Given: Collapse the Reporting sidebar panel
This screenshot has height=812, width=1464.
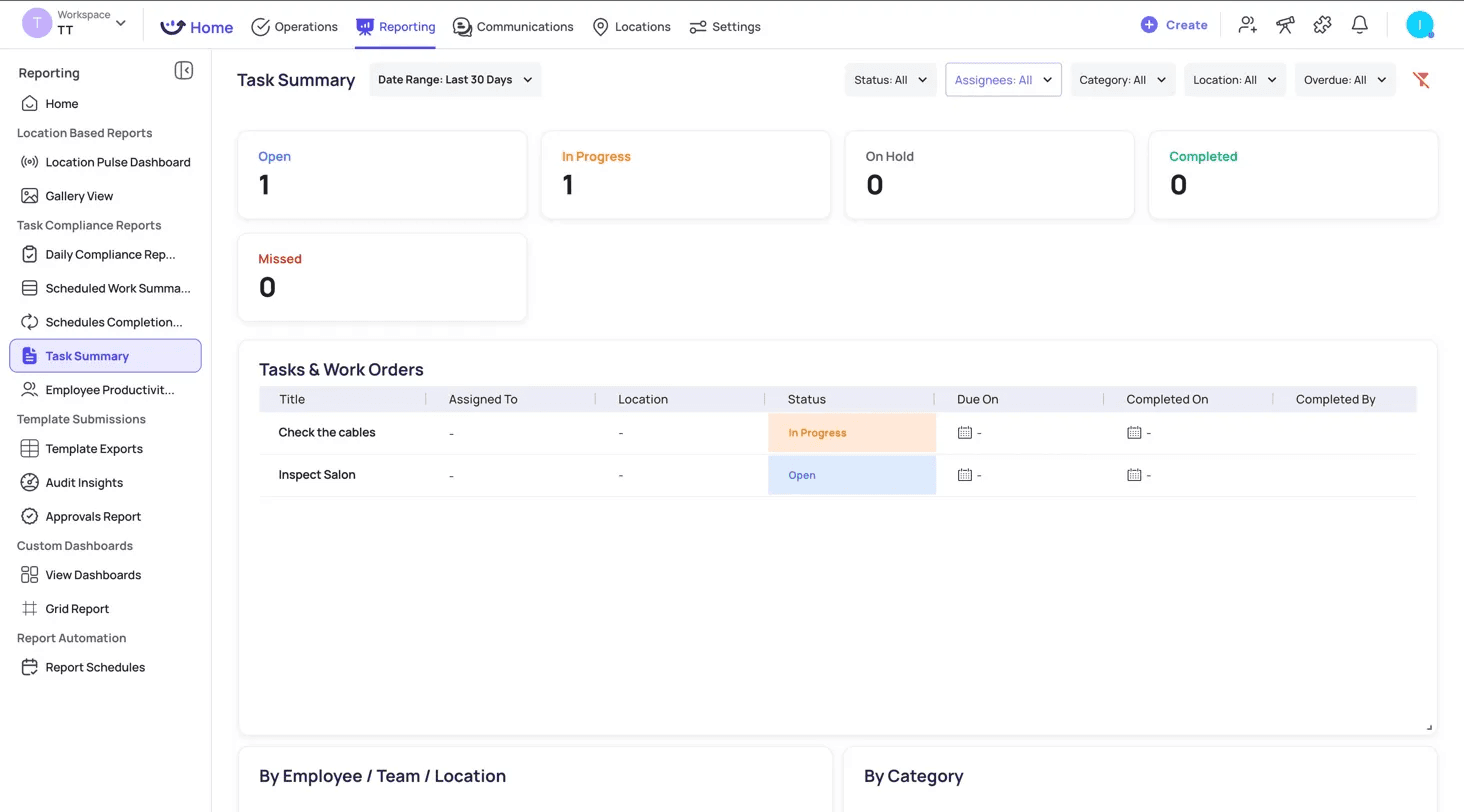Looking at the screenshot, I should click(x=183, y=70).
